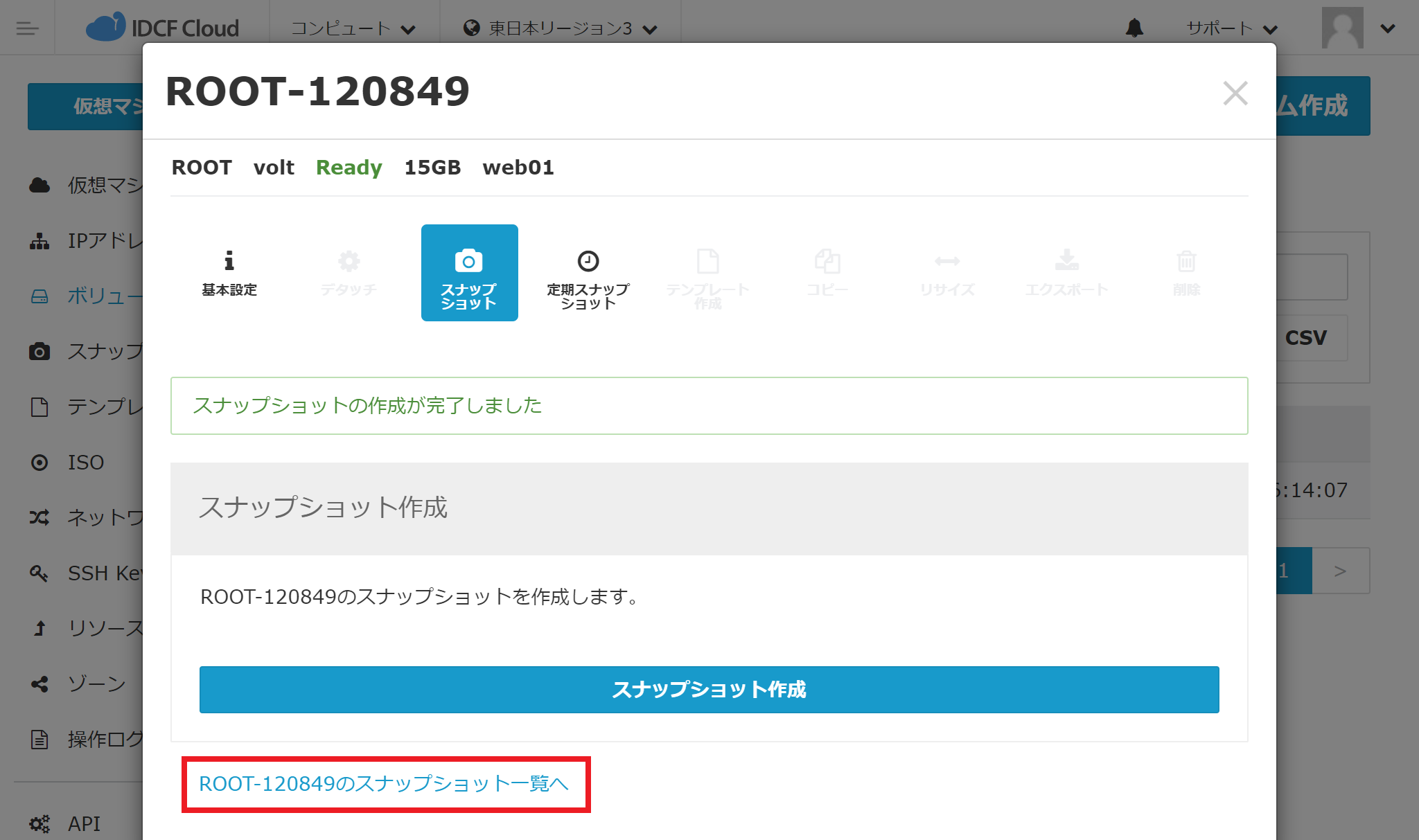The height and width of the screenshot is (840, 1419).
Task: Open the API gears icon in the sidebar
Action: [x=39, y=823]
